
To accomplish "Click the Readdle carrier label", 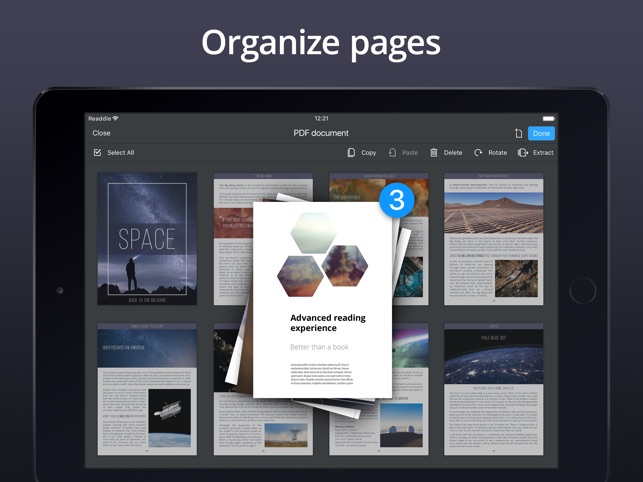I will pos(100,119).
